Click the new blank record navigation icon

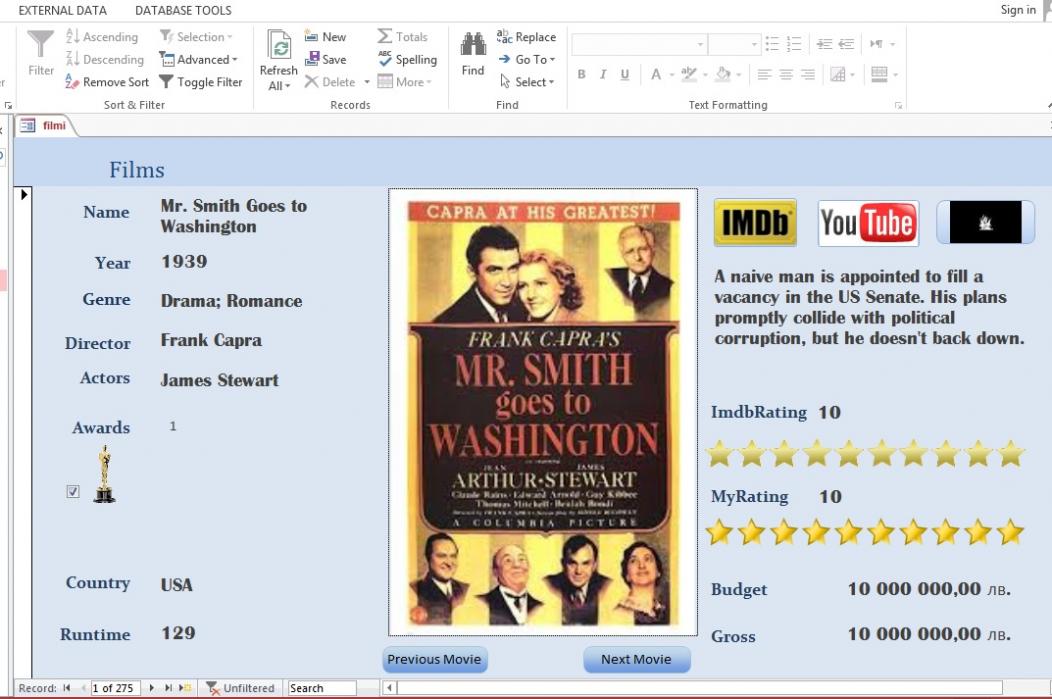coord(185,688)
